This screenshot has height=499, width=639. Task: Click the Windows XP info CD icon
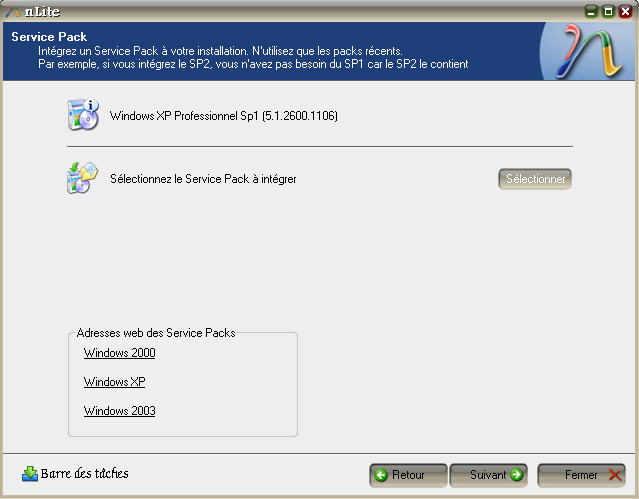83,115
